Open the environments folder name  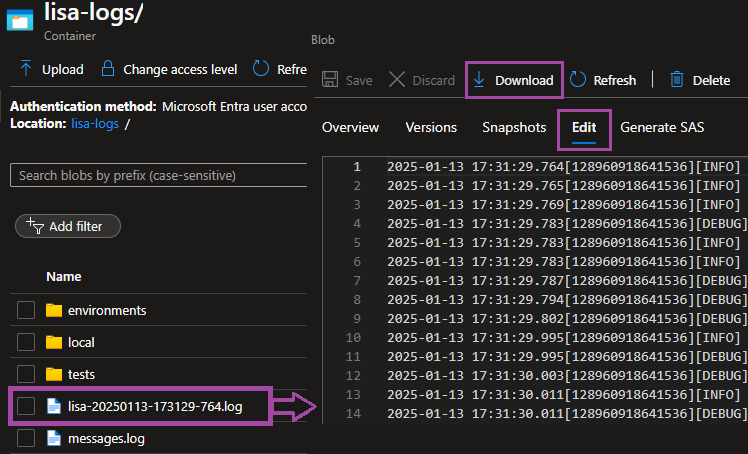(x=107, y=310)
